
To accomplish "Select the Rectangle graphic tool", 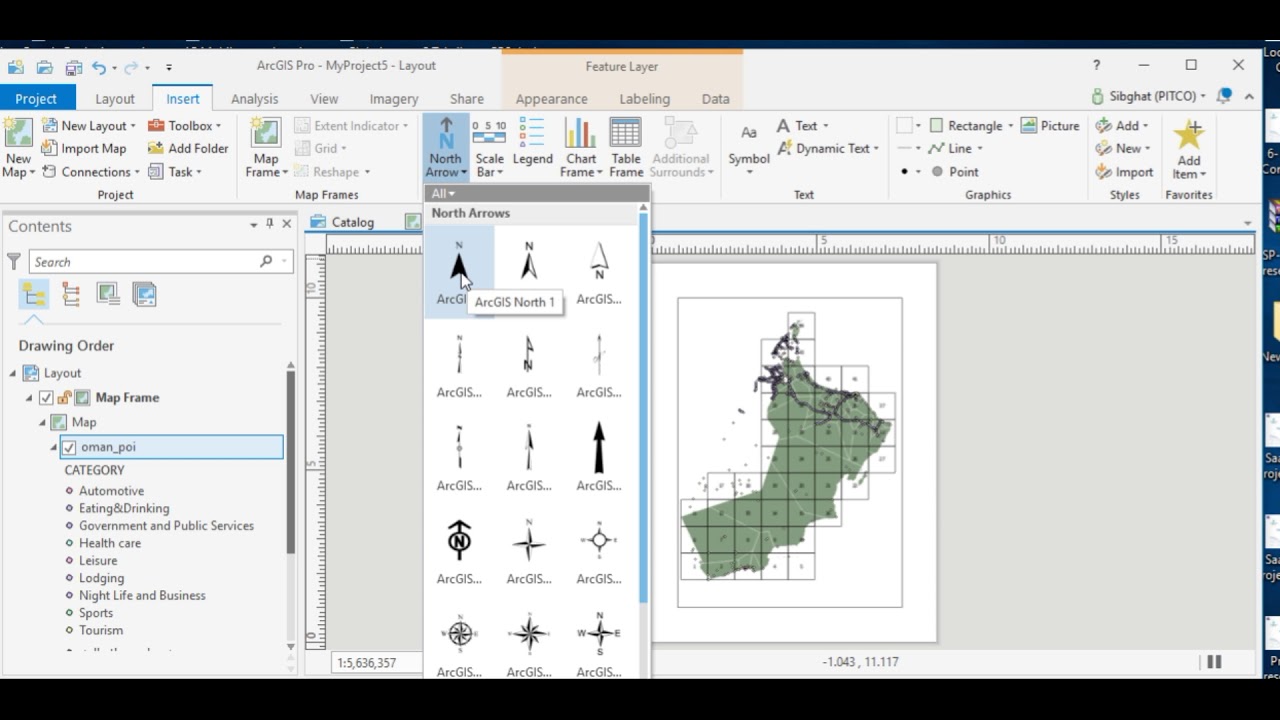I will (x=966, y=126).
